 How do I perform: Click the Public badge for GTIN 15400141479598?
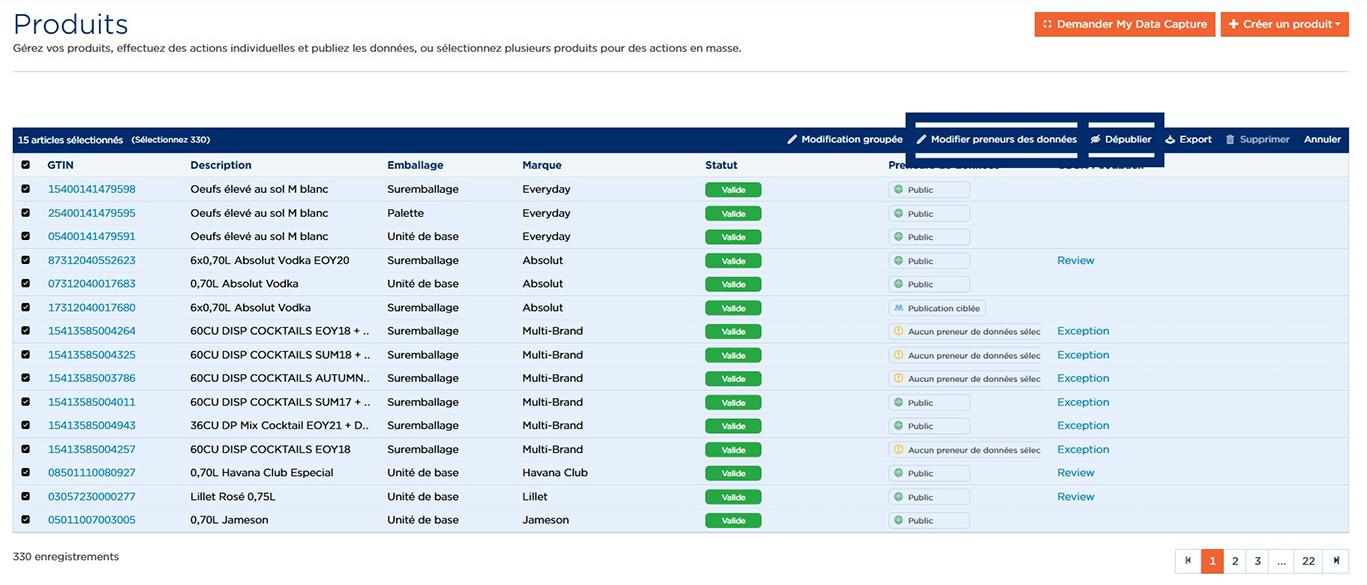(x=929, y=189)
